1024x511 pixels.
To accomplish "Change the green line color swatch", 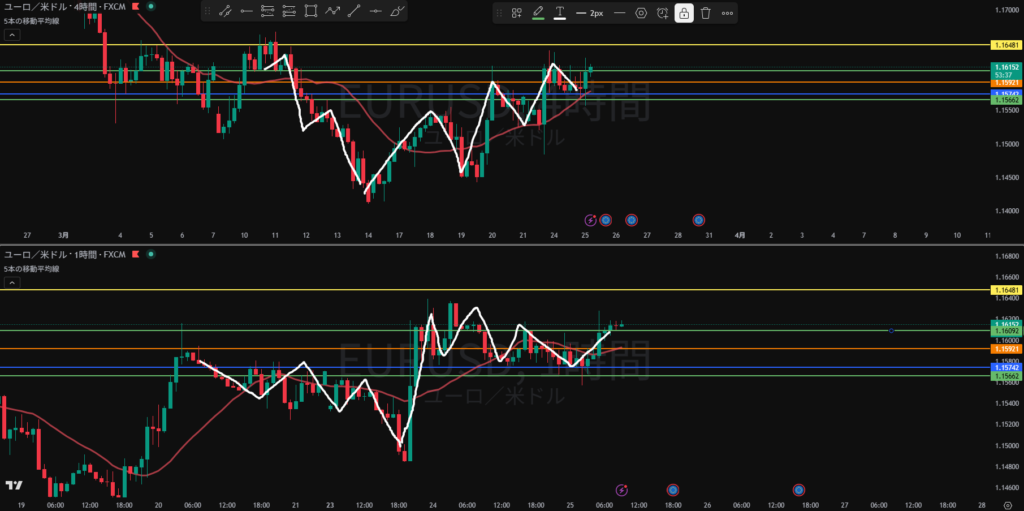I will [538, 13].
